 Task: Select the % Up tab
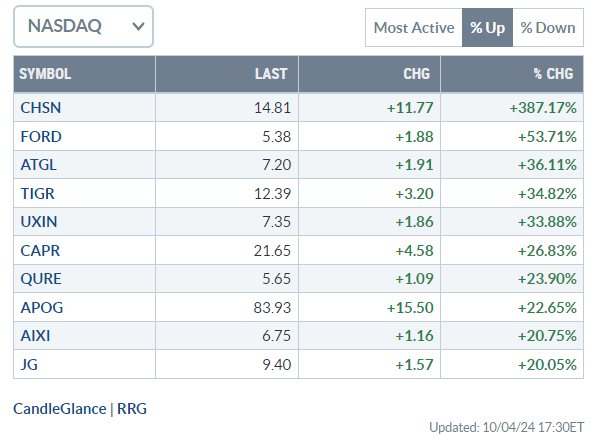pyautogui.click(x=487, y=28)
